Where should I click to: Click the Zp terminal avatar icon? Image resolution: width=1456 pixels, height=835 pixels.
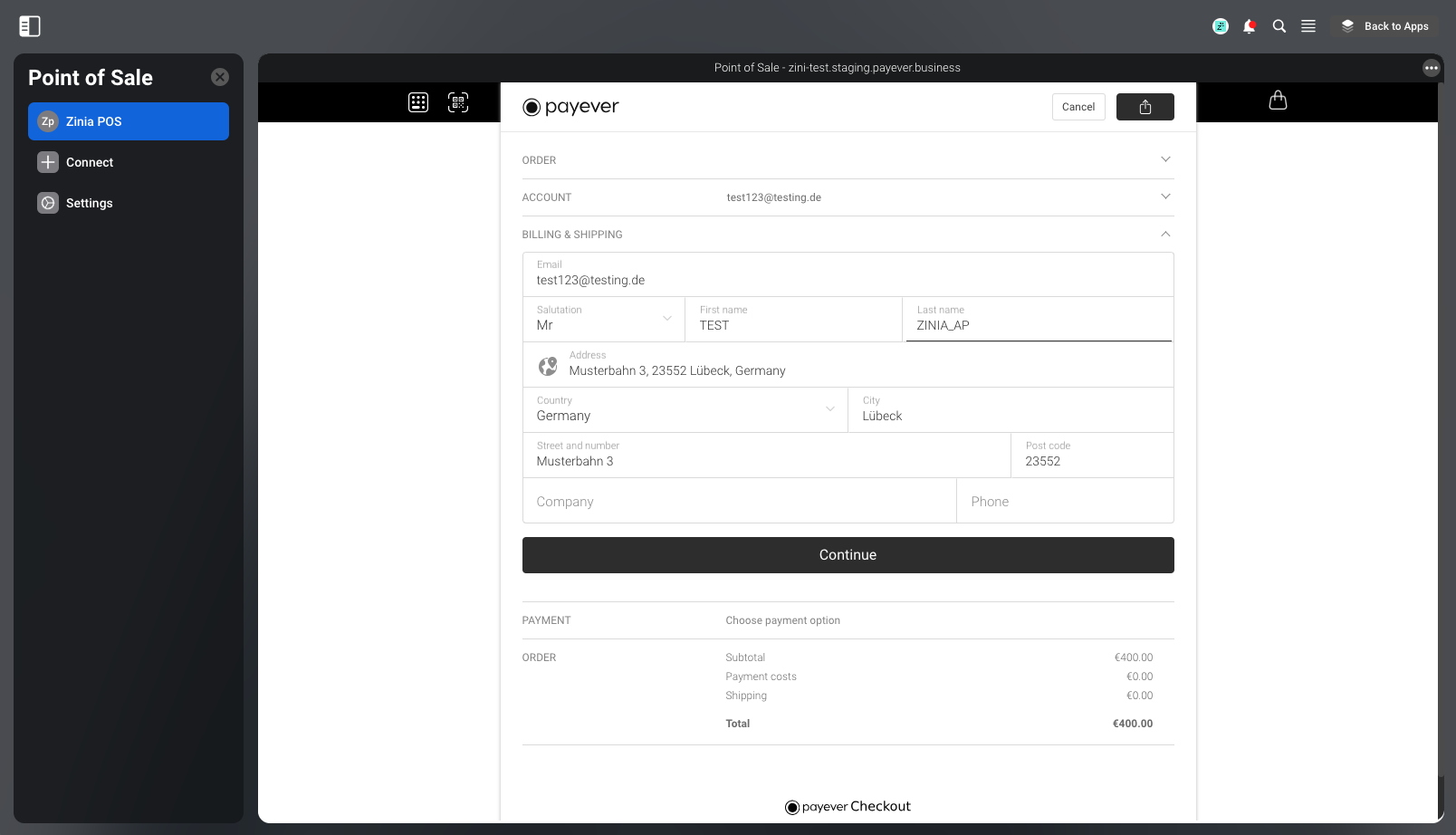pos(48,121)
